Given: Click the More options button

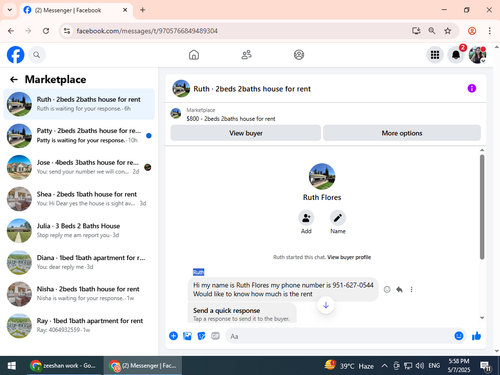Looking at the screenshot, I should pos(402,133).
